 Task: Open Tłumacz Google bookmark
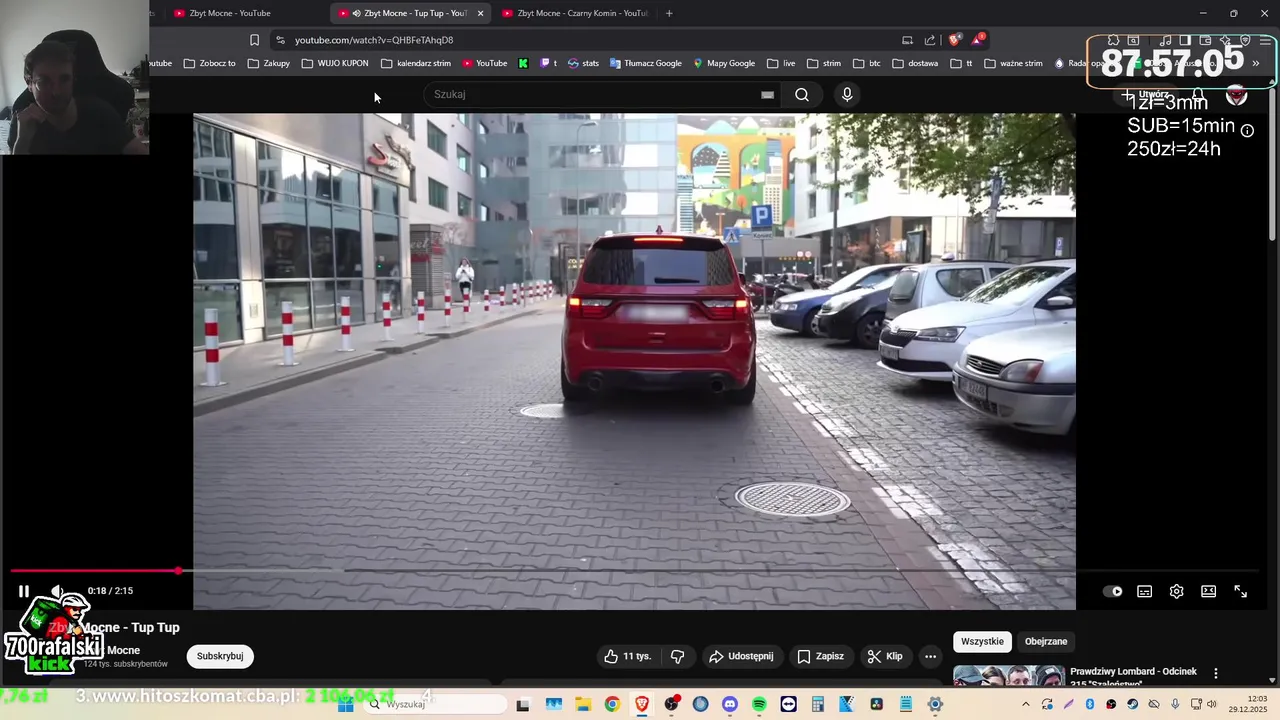pyautogui.click(x=646, y=63)
